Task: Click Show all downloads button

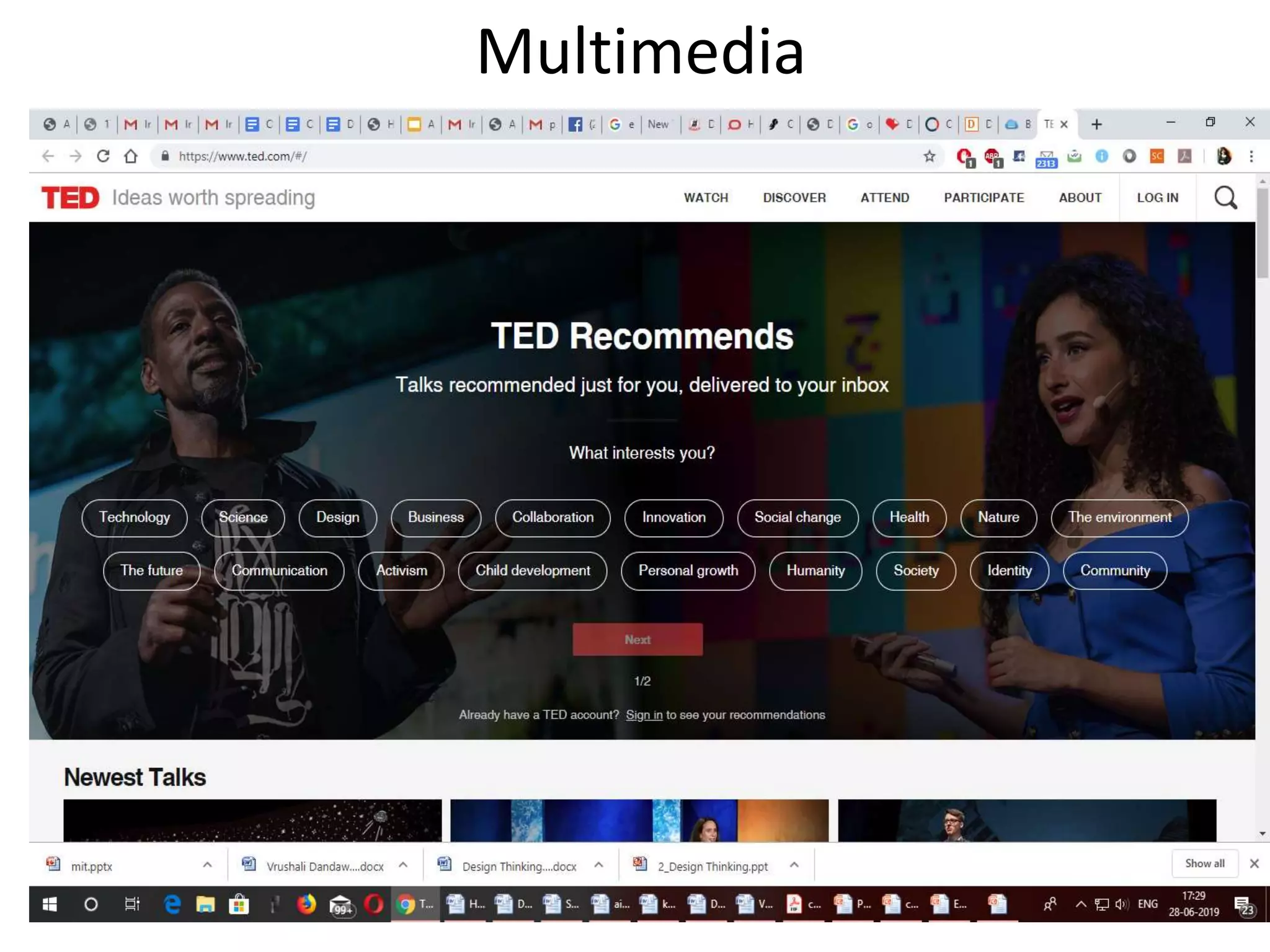Action: pos(1205,863)
